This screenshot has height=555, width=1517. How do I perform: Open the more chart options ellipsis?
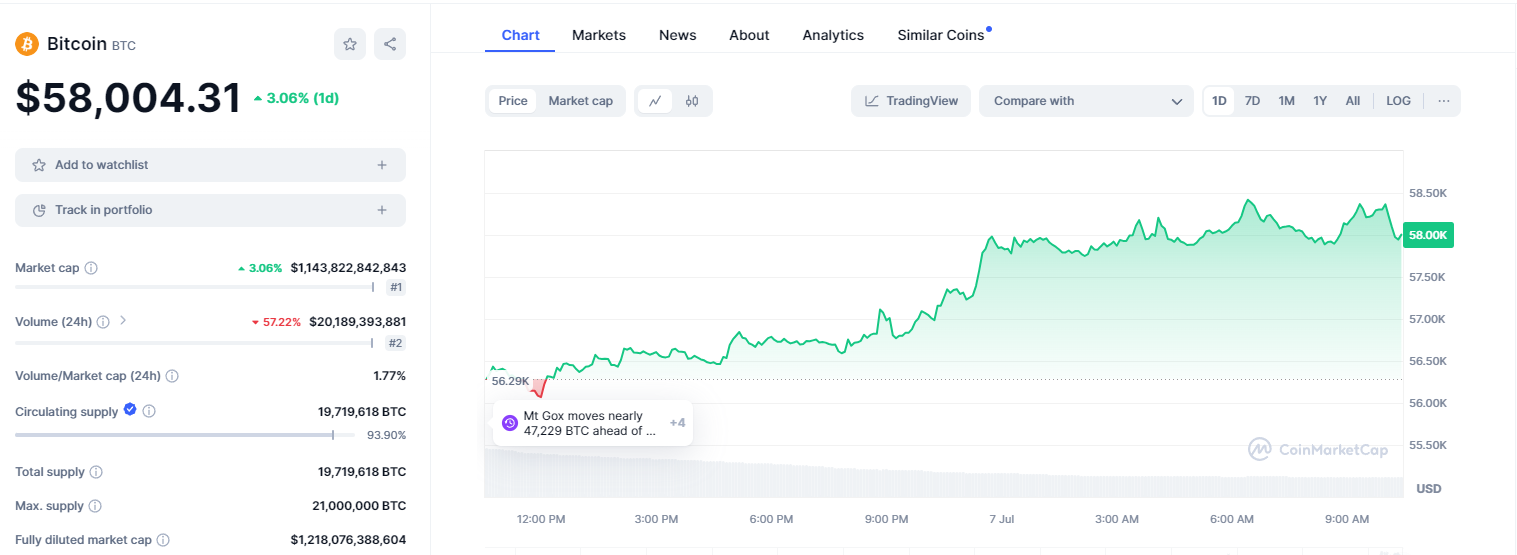click(1444, 101)
